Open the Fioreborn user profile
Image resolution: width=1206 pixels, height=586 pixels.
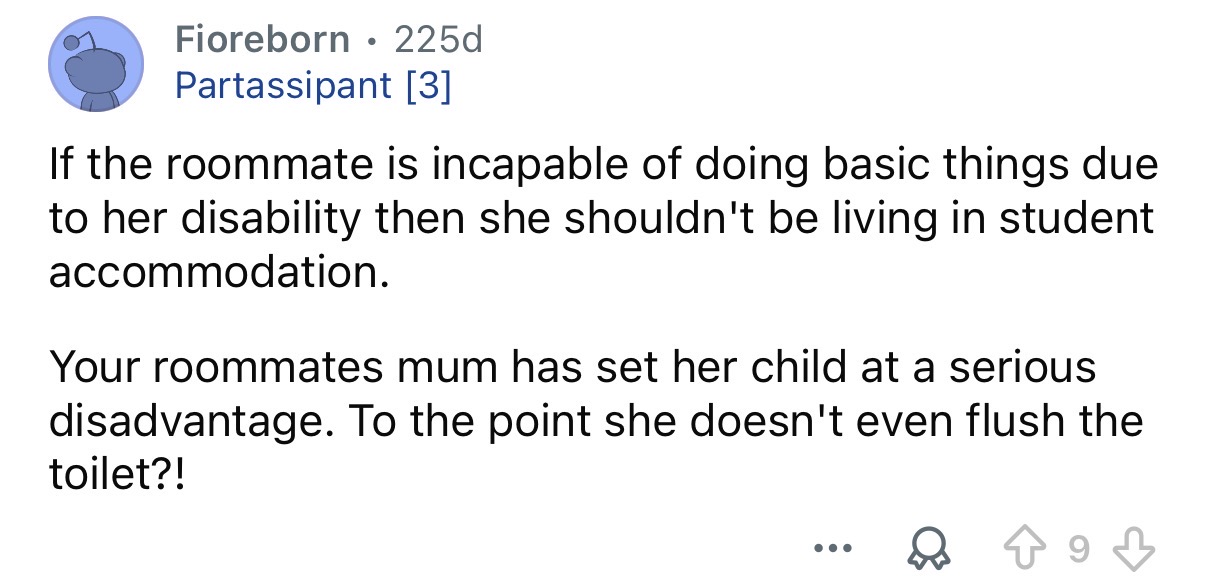263,39
